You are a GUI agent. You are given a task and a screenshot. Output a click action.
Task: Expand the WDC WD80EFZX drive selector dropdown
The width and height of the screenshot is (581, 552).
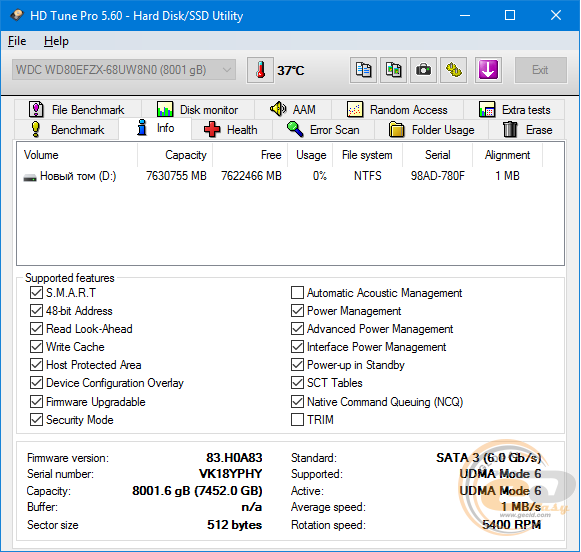point(124,70)
